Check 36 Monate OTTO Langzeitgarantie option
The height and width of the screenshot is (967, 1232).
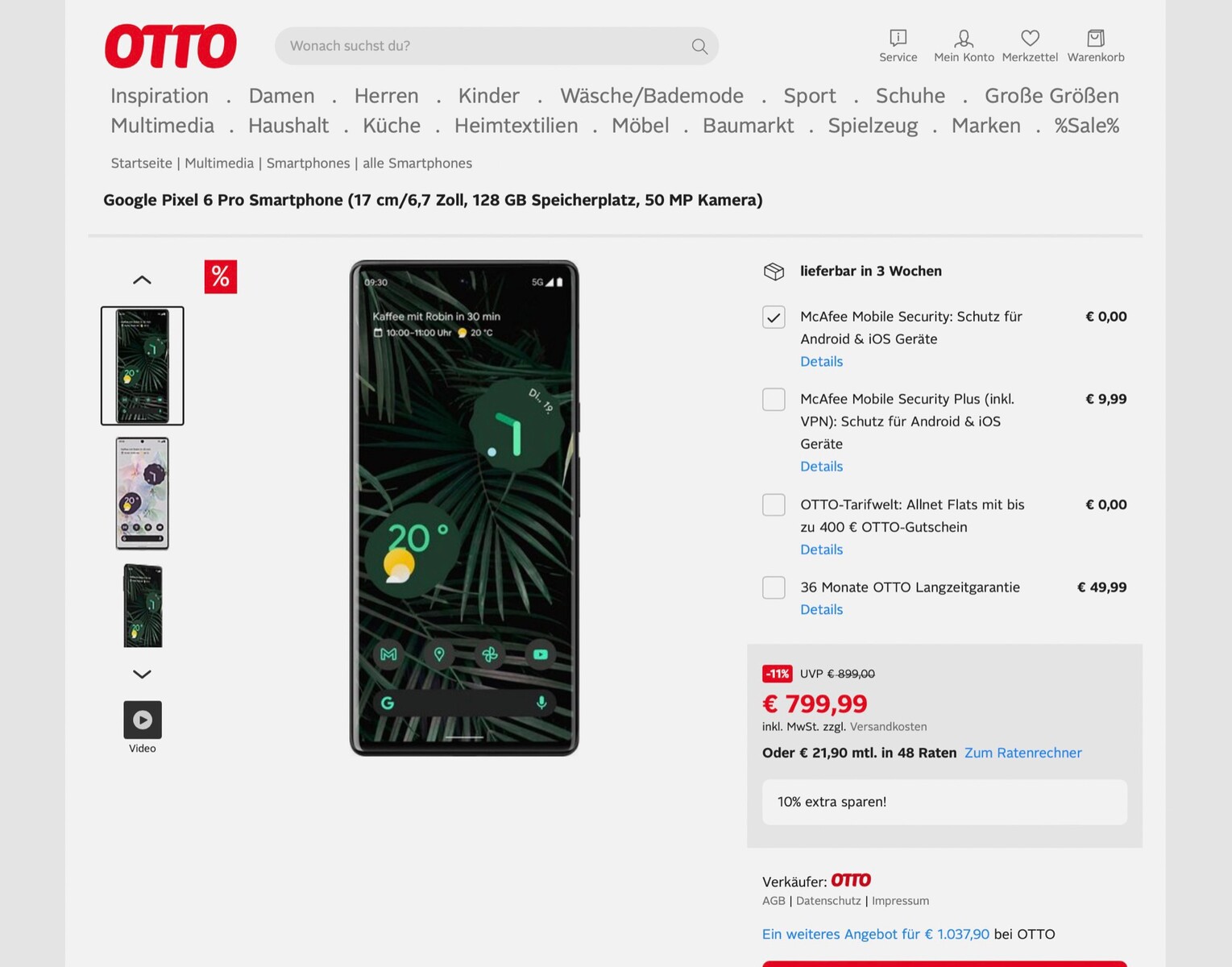click(774, 587)
